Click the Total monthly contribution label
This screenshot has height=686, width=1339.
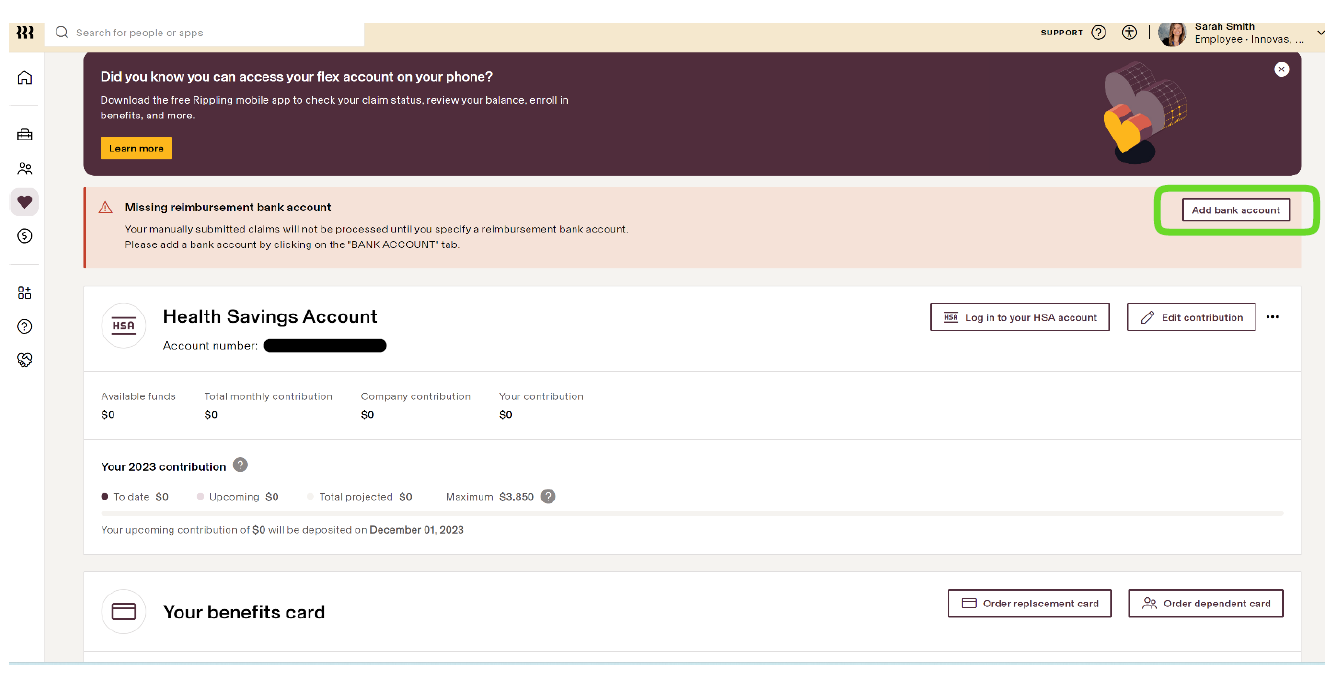[268, 396]
